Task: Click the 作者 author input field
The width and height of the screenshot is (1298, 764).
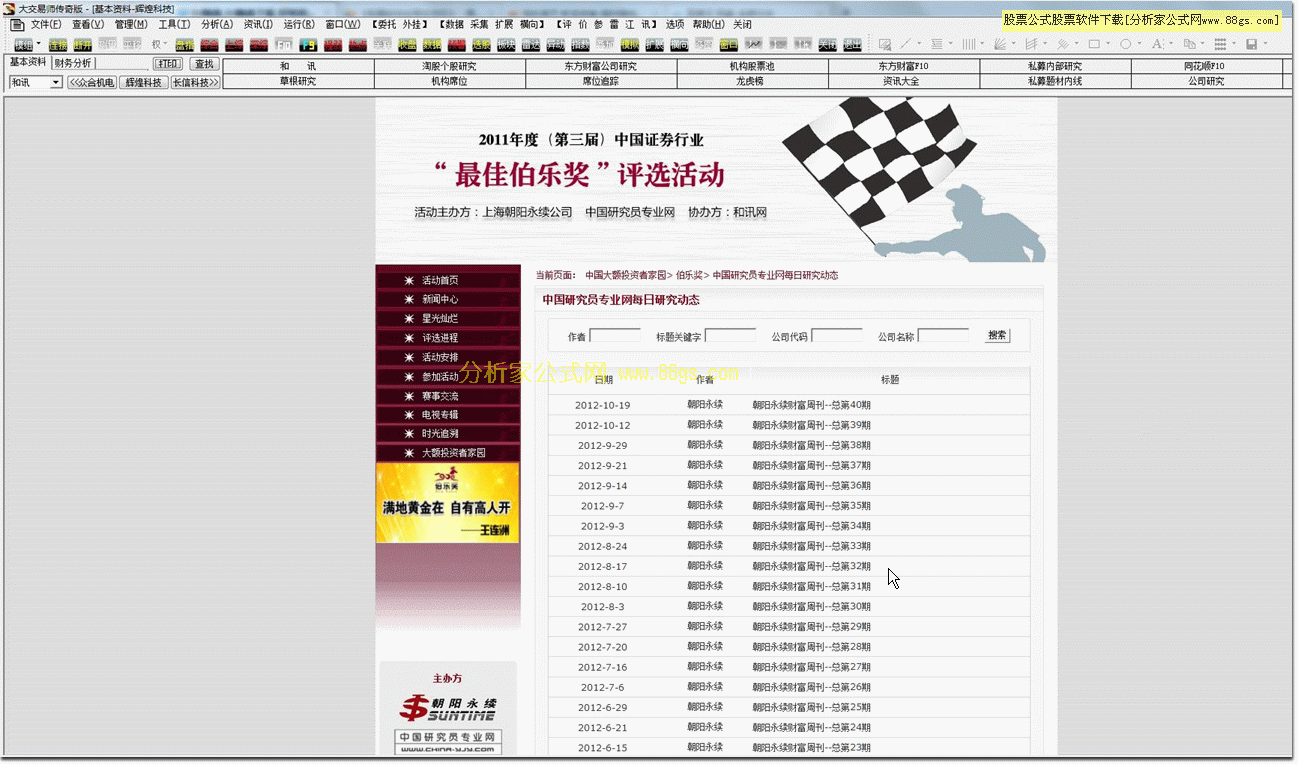Action: (615, 336)
